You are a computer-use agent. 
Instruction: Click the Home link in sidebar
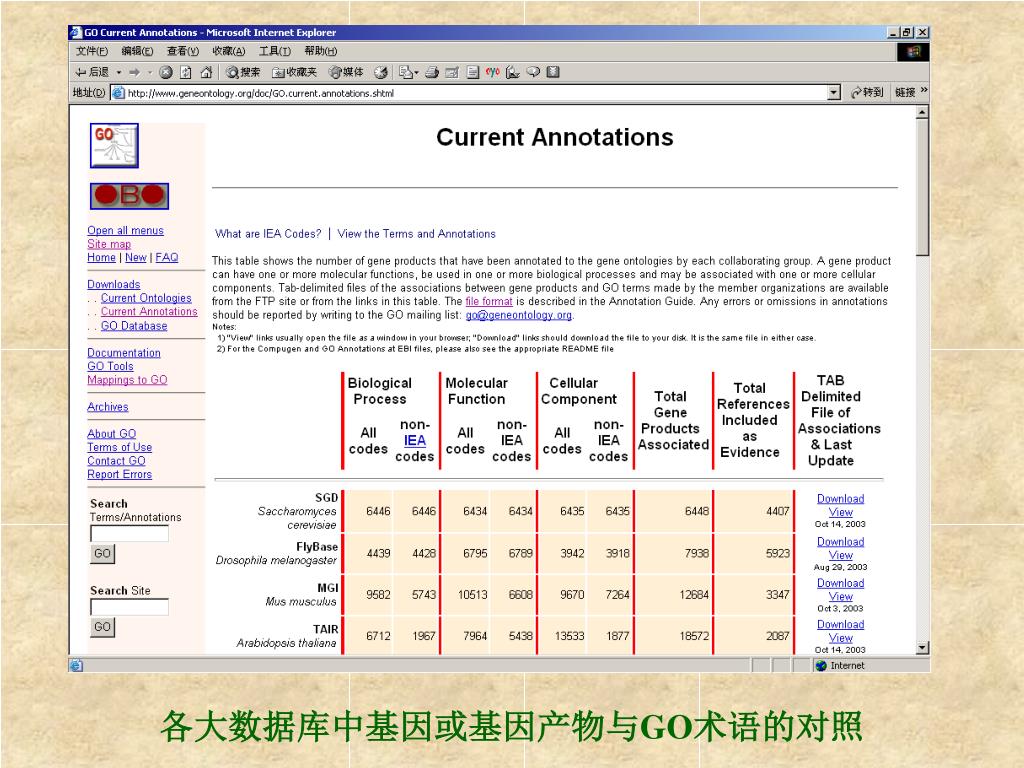click(101, 257)
